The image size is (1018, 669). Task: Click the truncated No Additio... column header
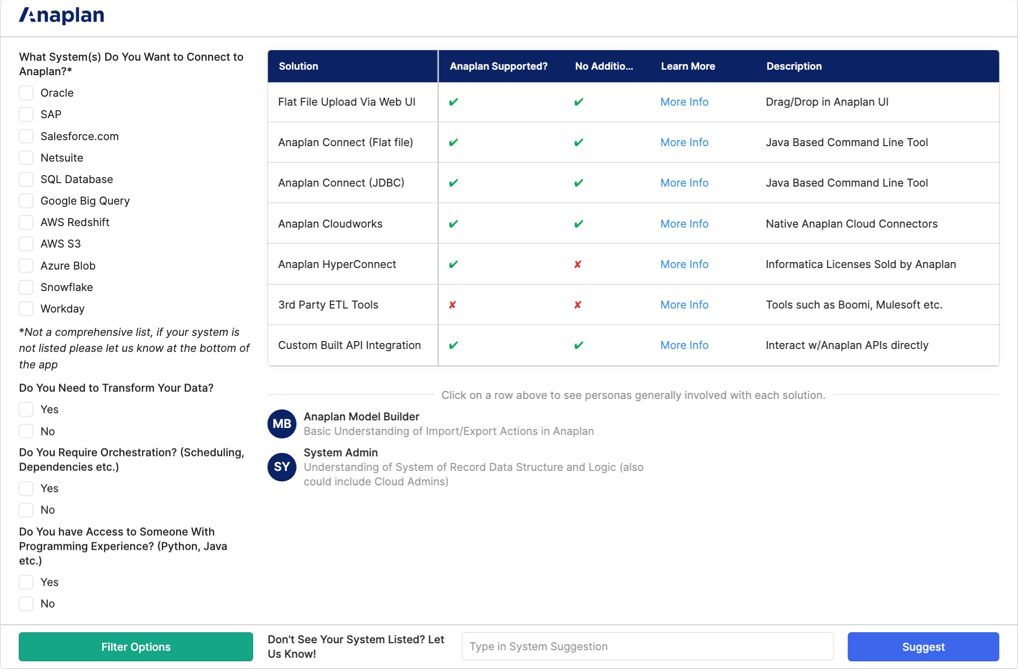(x=604, y=66)
